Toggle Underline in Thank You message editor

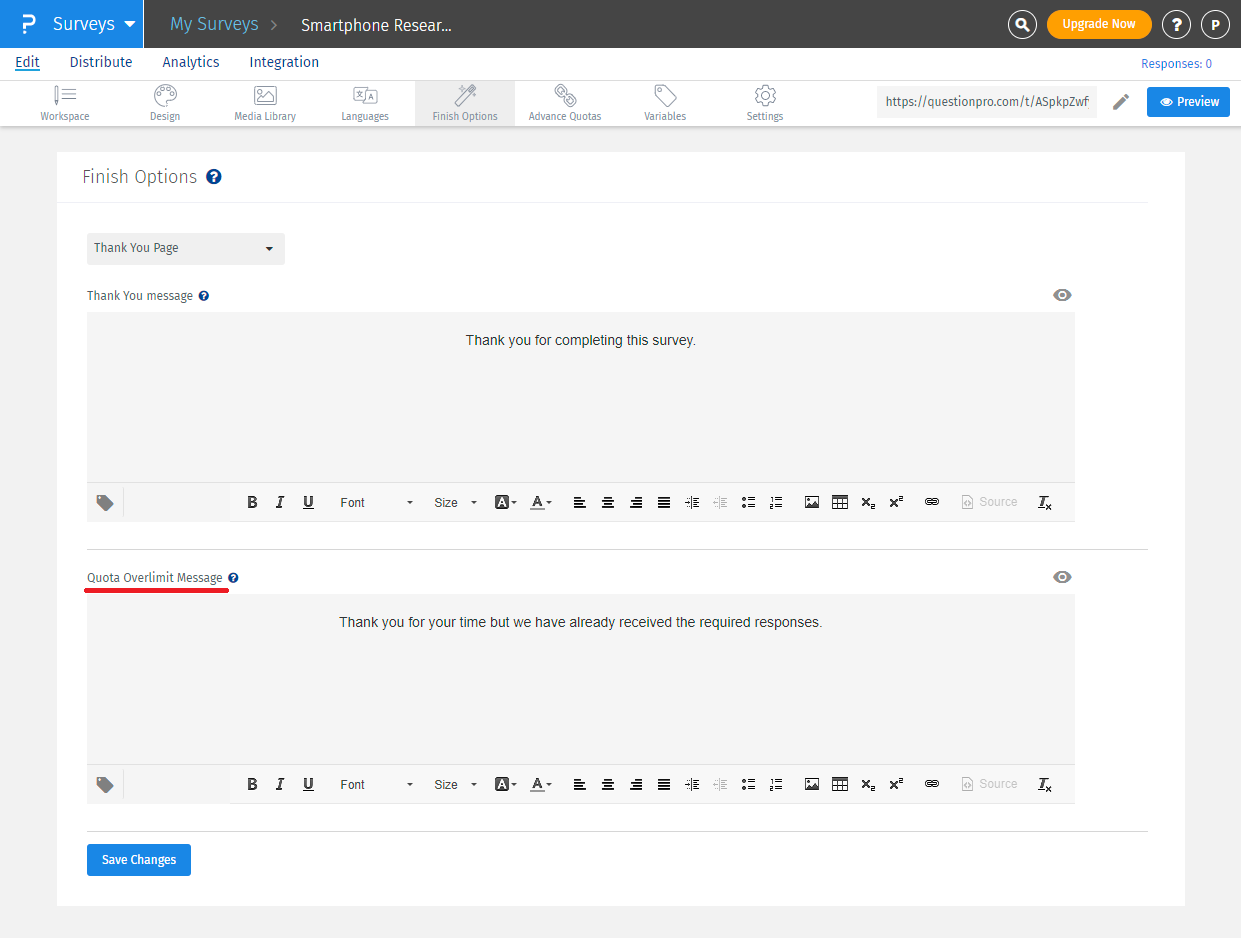pos(308,502)
